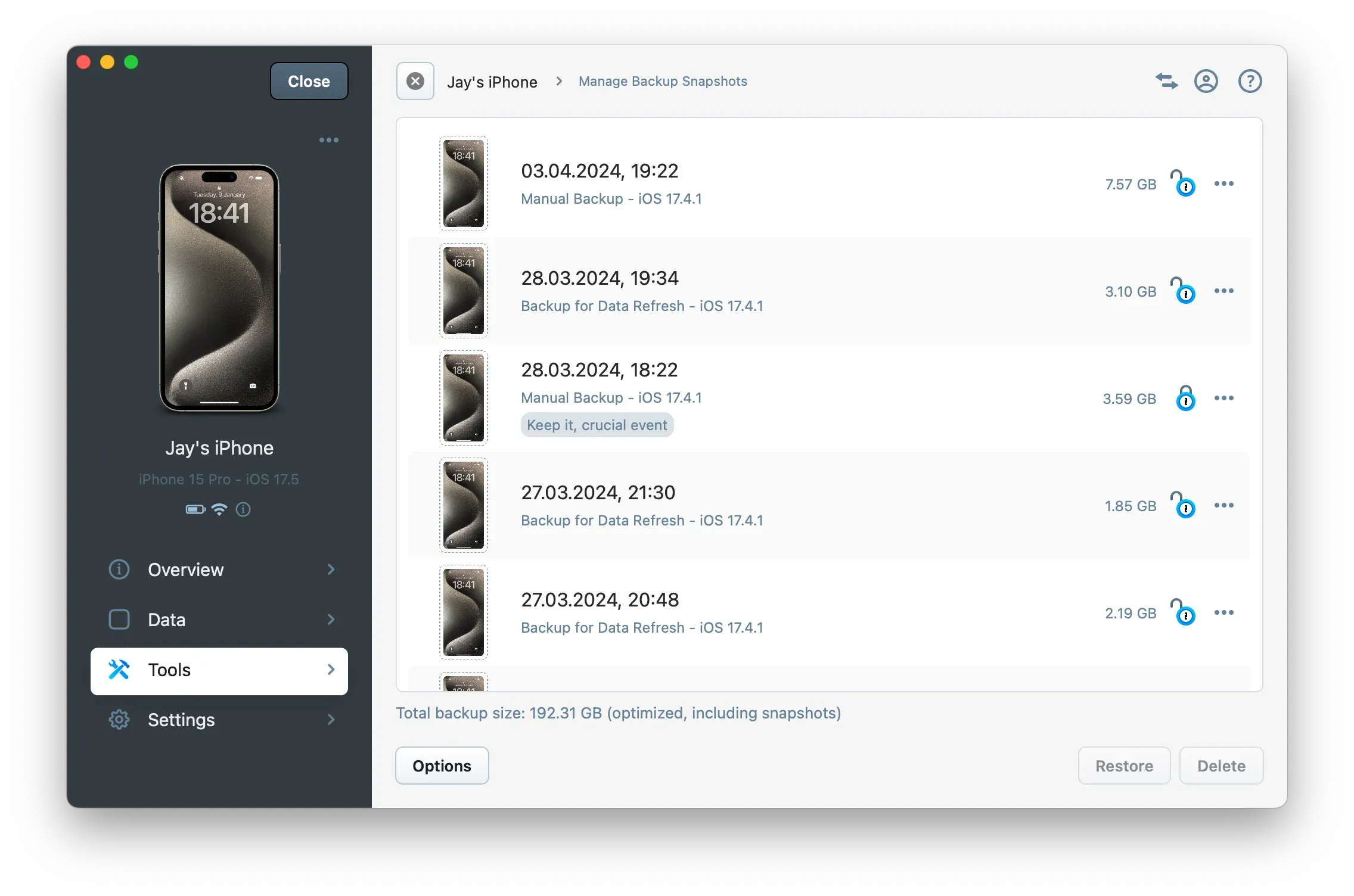The height and width of the screenshot is (896, 1354).
Task: Click the Wi-Fi status icon under the iPhone
Action: tap(219, 510)
